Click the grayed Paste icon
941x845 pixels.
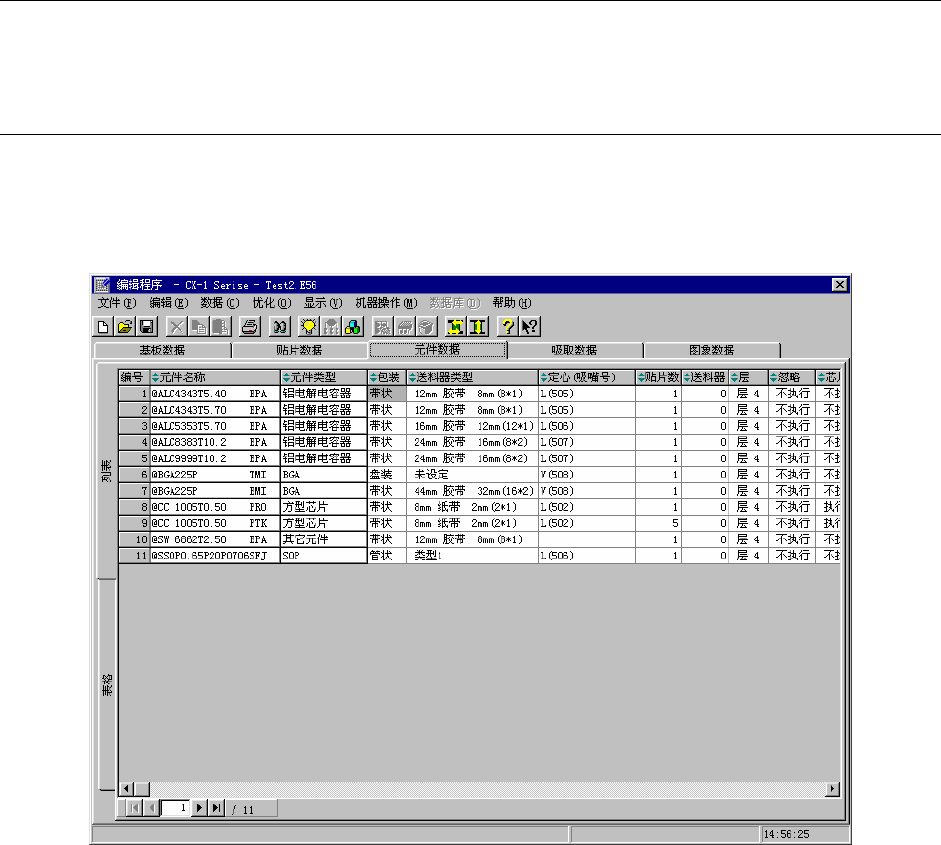pos(220,327)
